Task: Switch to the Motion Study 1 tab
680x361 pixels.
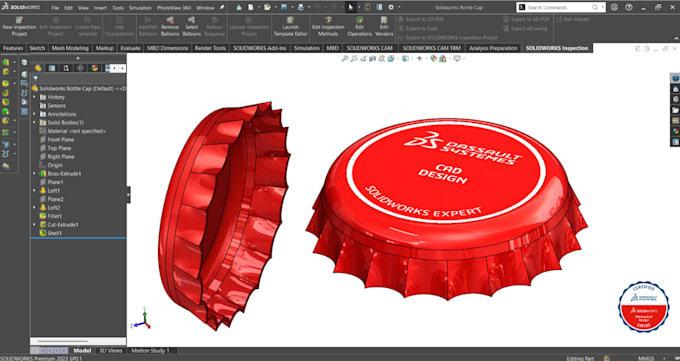Action: click(x=150, y=350)
